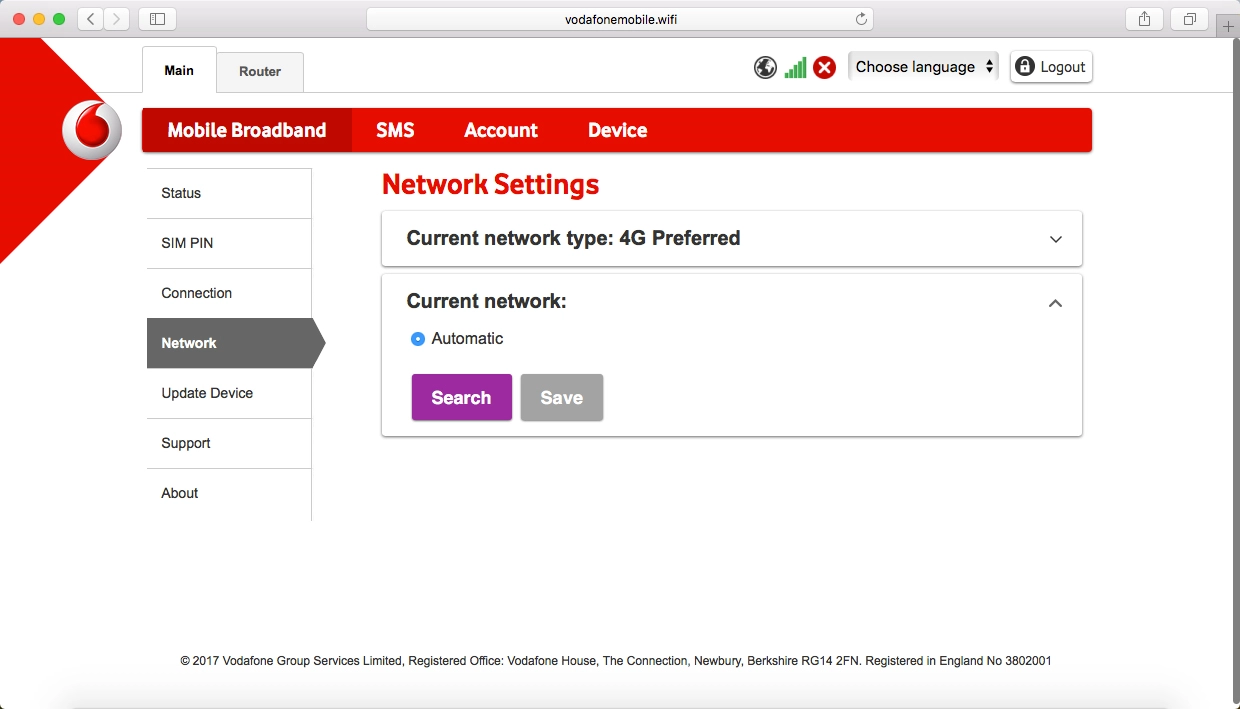Click the Logout button
The width and height of the screenshot is (1240, 709).
click(x=1051, y=67)
